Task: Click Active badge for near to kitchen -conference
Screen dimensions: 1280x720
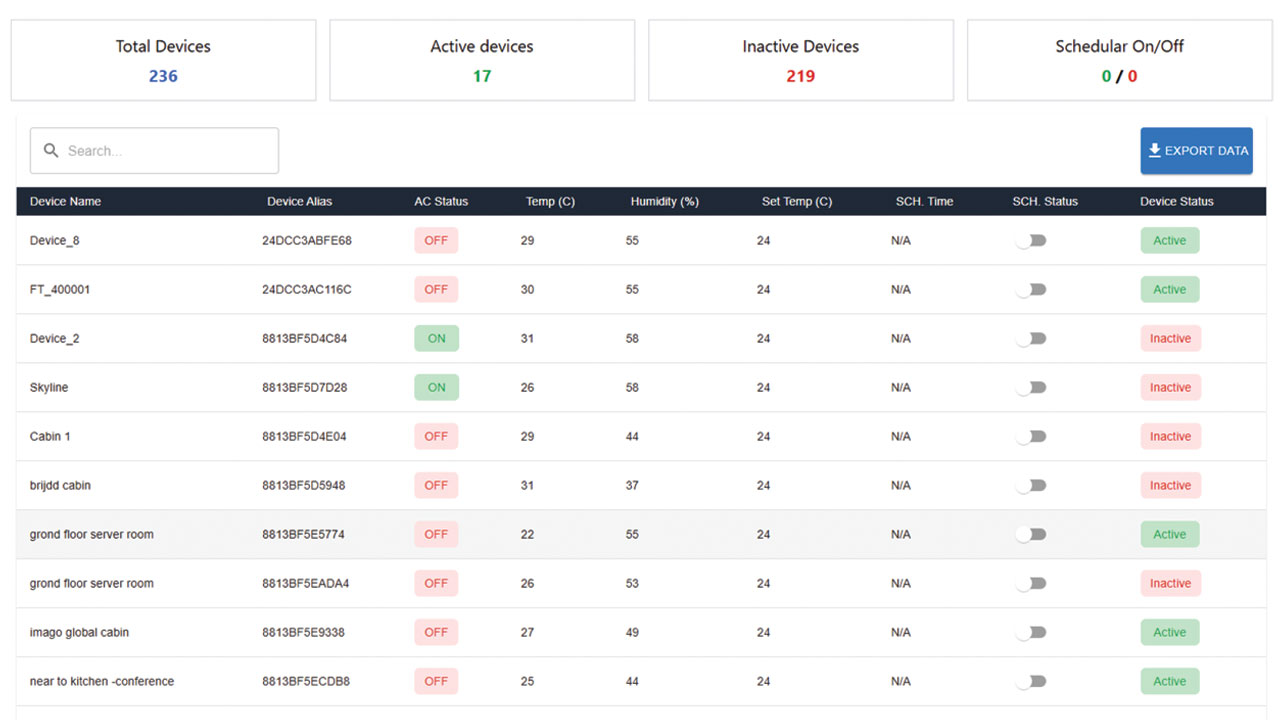Action: pos(1170,682)
